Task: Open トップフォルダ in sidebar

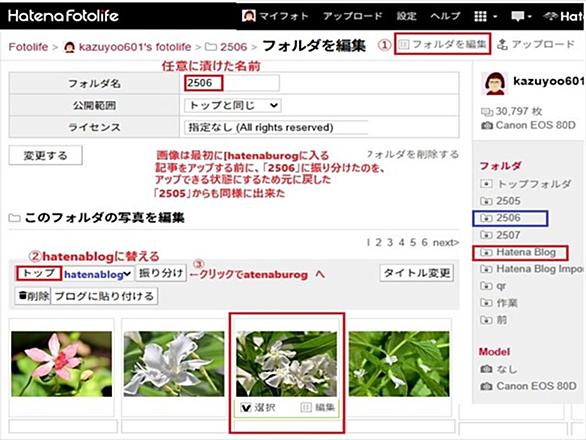Action: (x=534, y=184)
